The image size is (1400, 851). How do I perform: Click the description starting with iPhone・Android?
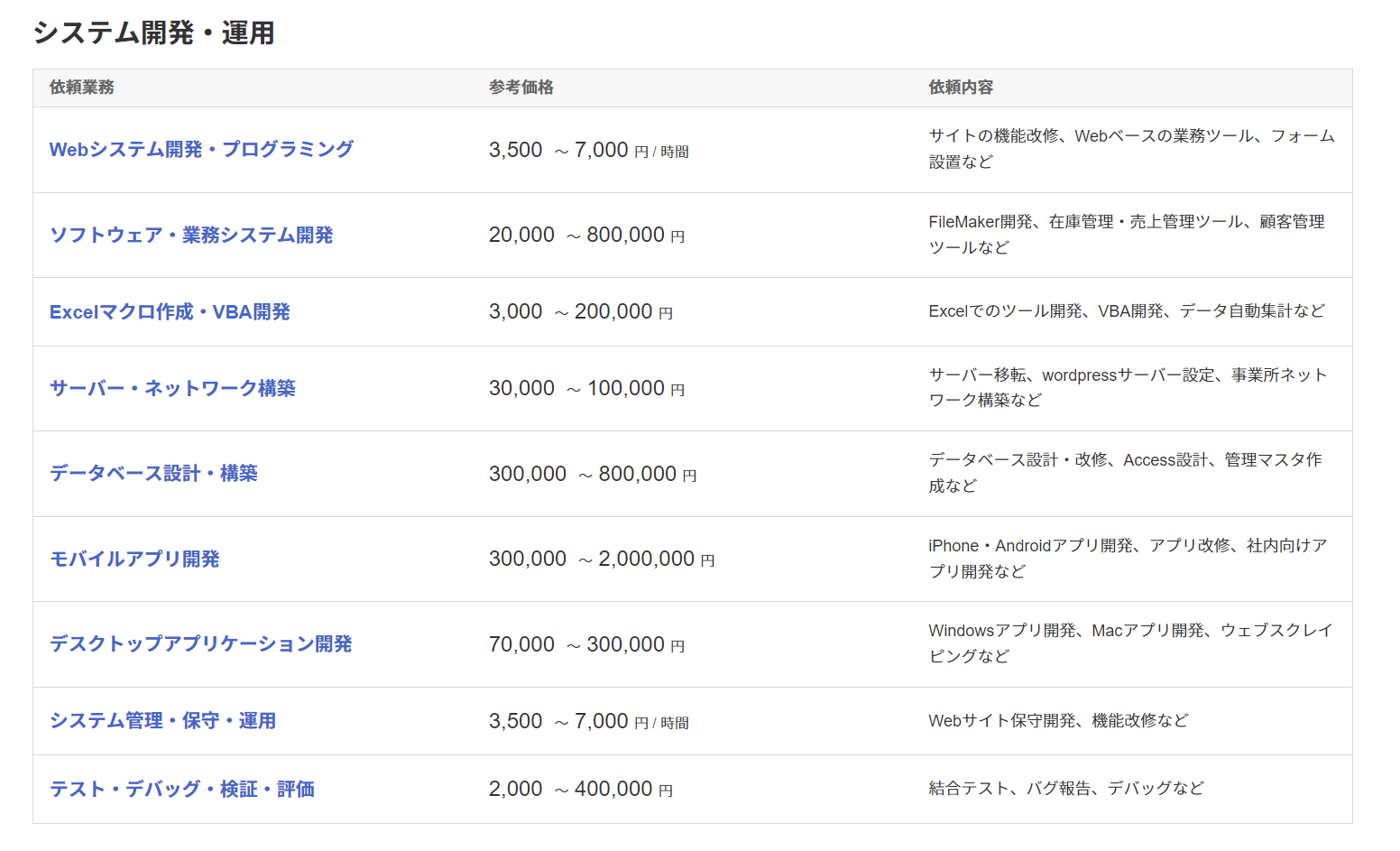click(1128, 559)
